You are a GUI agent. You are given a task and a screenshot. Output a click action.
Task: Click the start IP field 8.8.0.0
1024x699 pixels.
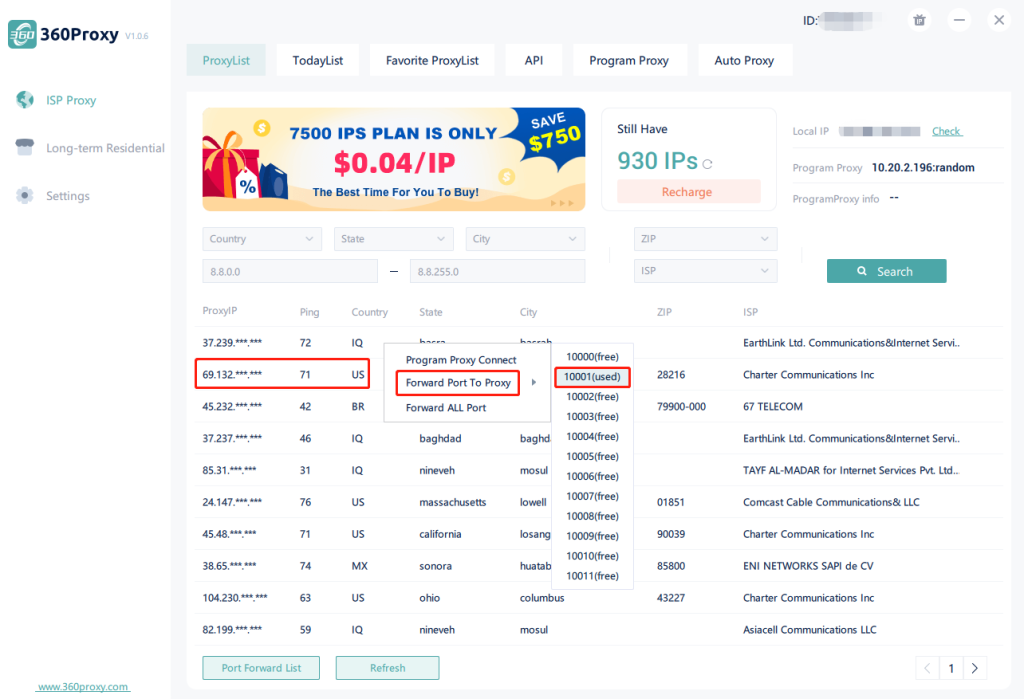(x=290, y=271)
